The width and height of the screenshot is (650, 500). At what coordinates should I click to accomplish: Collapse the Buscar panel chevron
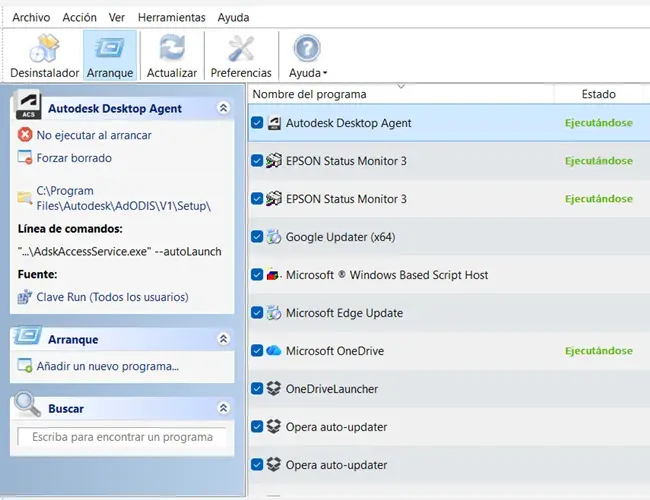click(223, 408)
